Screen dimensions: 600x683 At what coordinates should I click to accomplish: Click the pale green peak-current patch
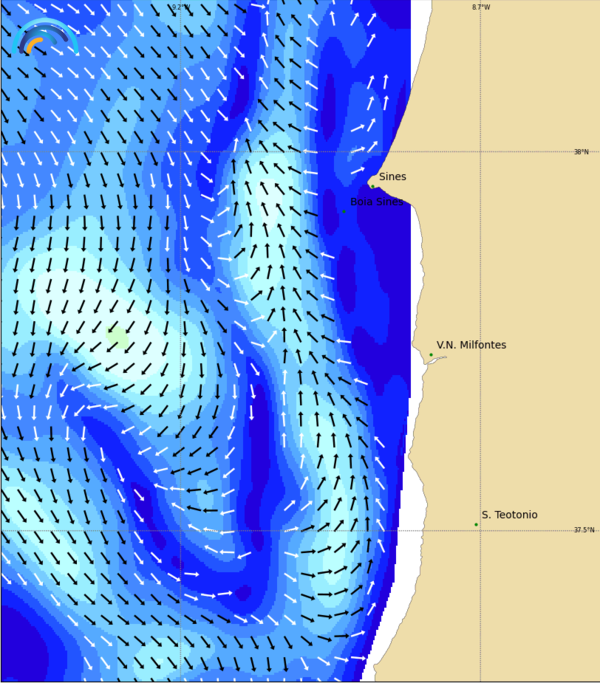(x=118, y=336)
